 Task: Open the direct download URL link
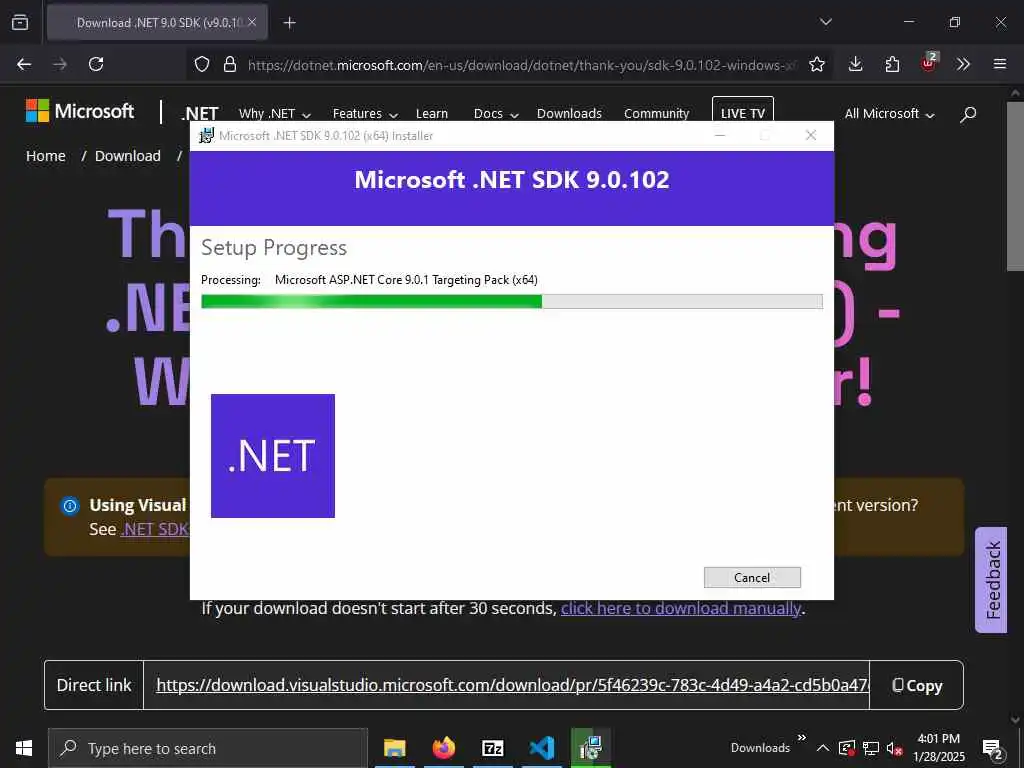[x=513, y=685]
